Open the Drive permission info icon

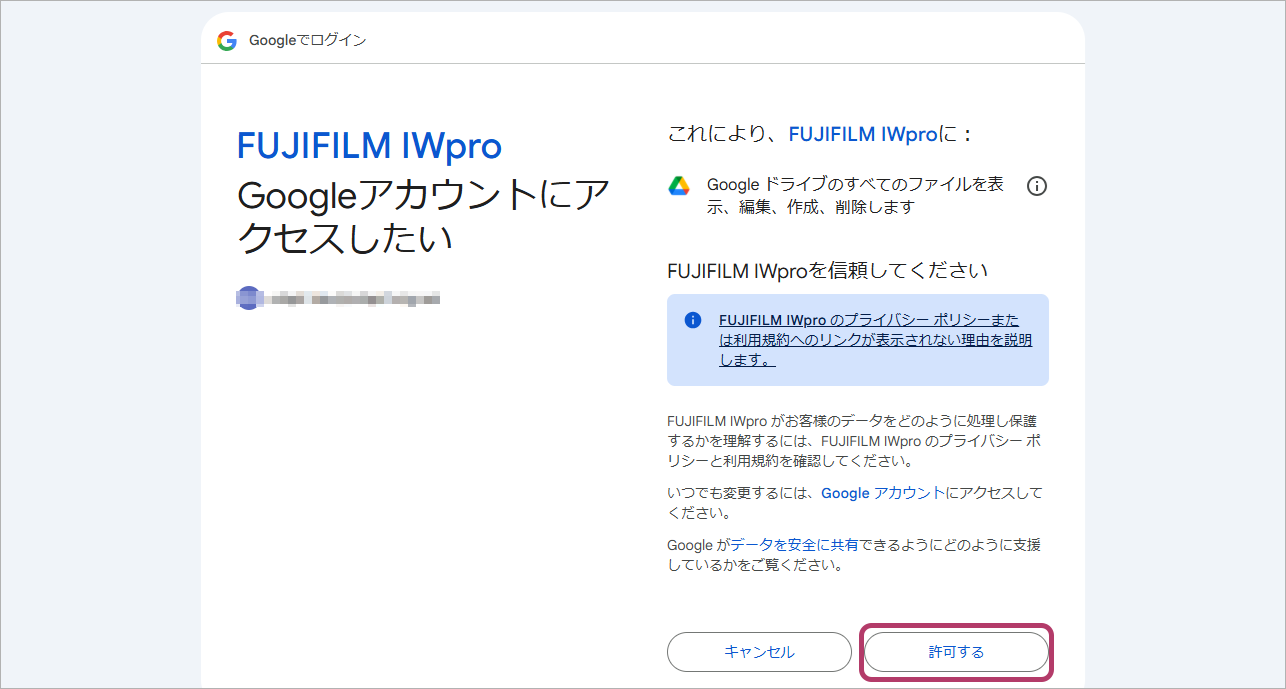pos(1037,186)
